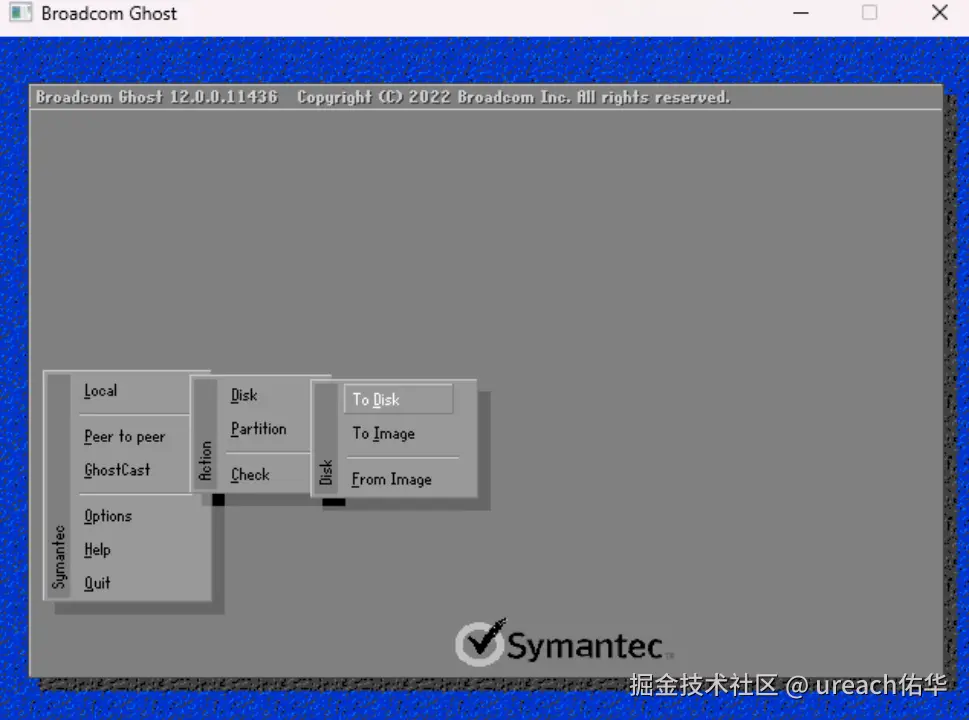Click the Symantec checkmark logo
Viewport: 969px width, 720px height.
click(x=479, y=644)
